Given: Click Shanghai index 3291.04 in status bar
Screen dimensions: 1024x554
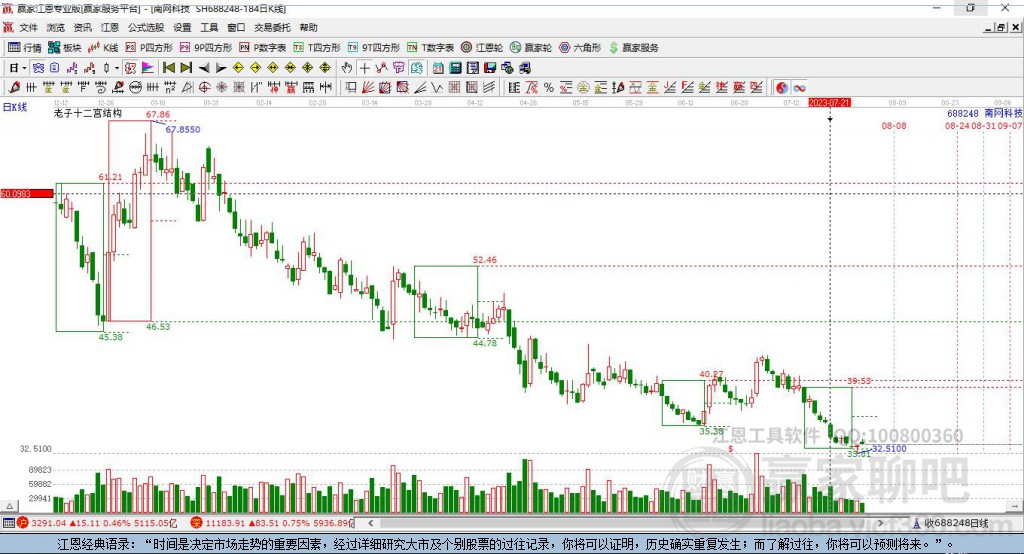Looking at the screenshot, I should click(48, 523).
